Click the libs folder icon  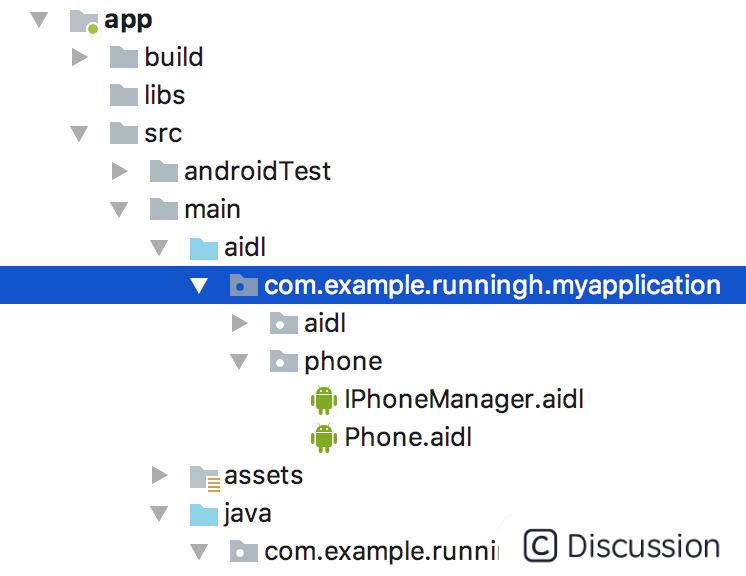(x=124, y=95)
